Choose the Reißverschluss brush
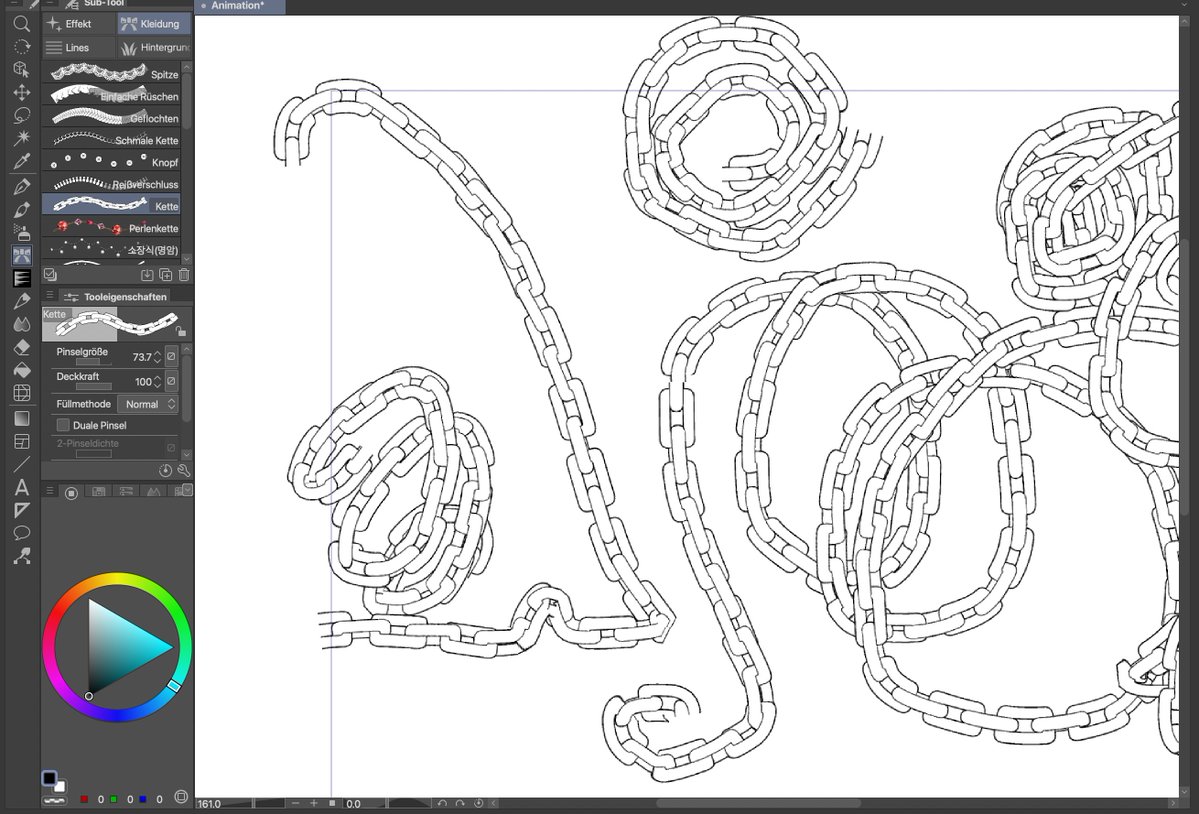Viewport: 1199px width, 814px height. pos(112,184)
